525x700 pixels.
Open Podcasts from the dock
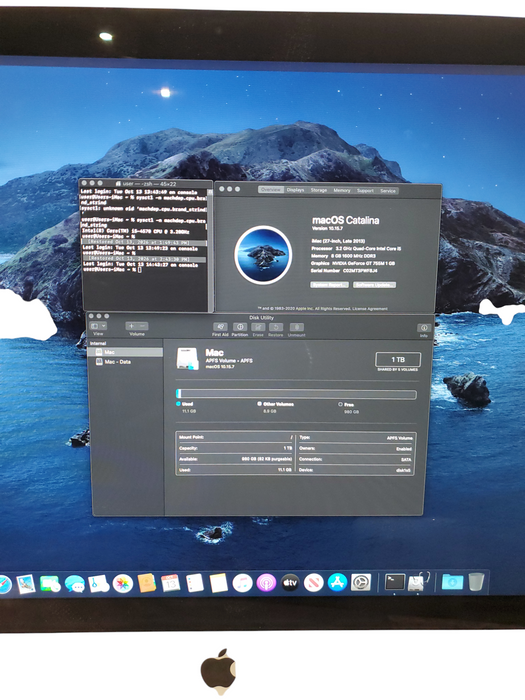click(266, 583)
